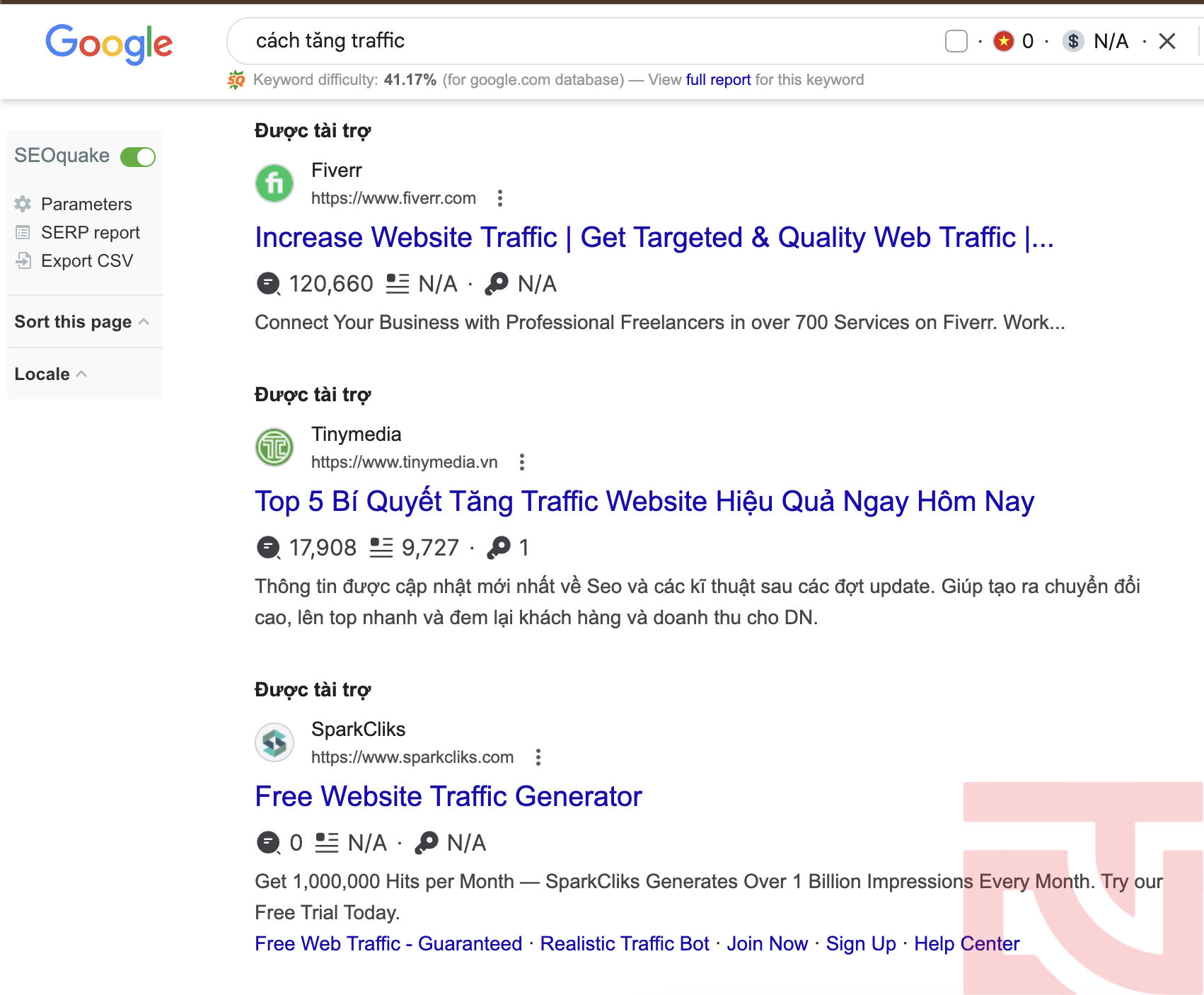
Task: Click the dollar CPC icon
Action: point(1073,41)
